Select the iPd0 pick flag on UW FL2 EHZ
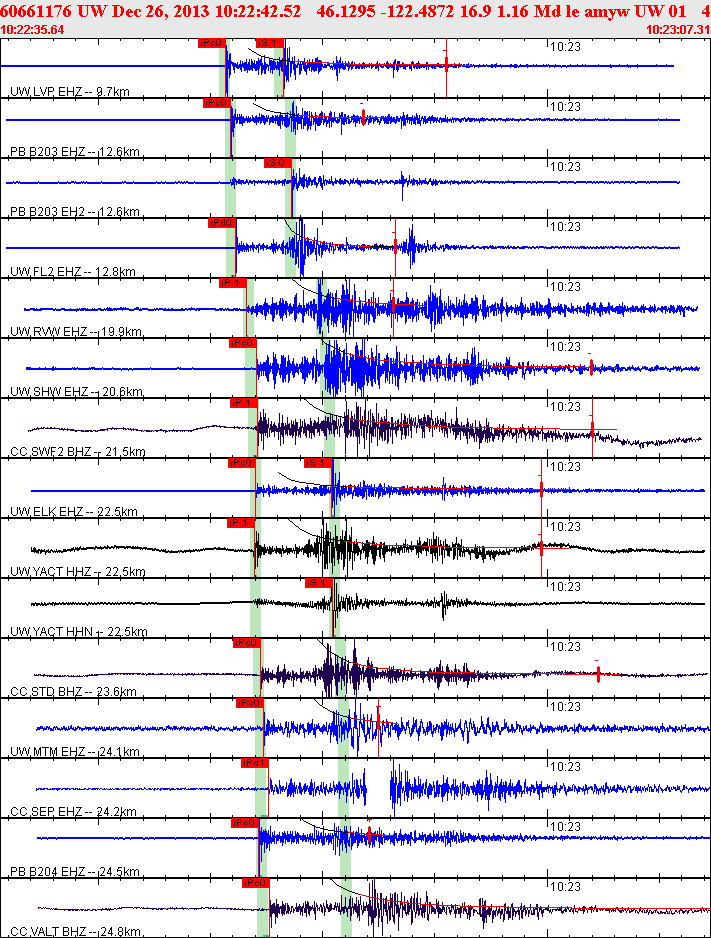Image resolution: width=711 pixels, height=938 pixels. tap(221, 223)
